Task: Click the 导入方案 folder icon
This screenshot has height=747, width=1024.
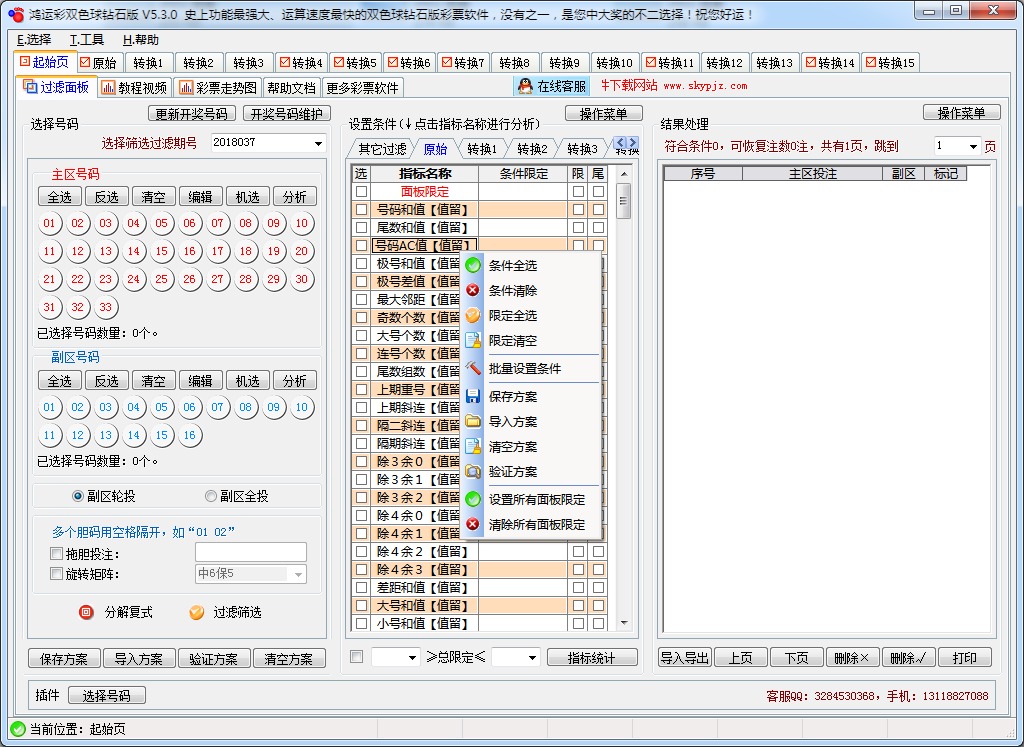Action: pos(473,422)
